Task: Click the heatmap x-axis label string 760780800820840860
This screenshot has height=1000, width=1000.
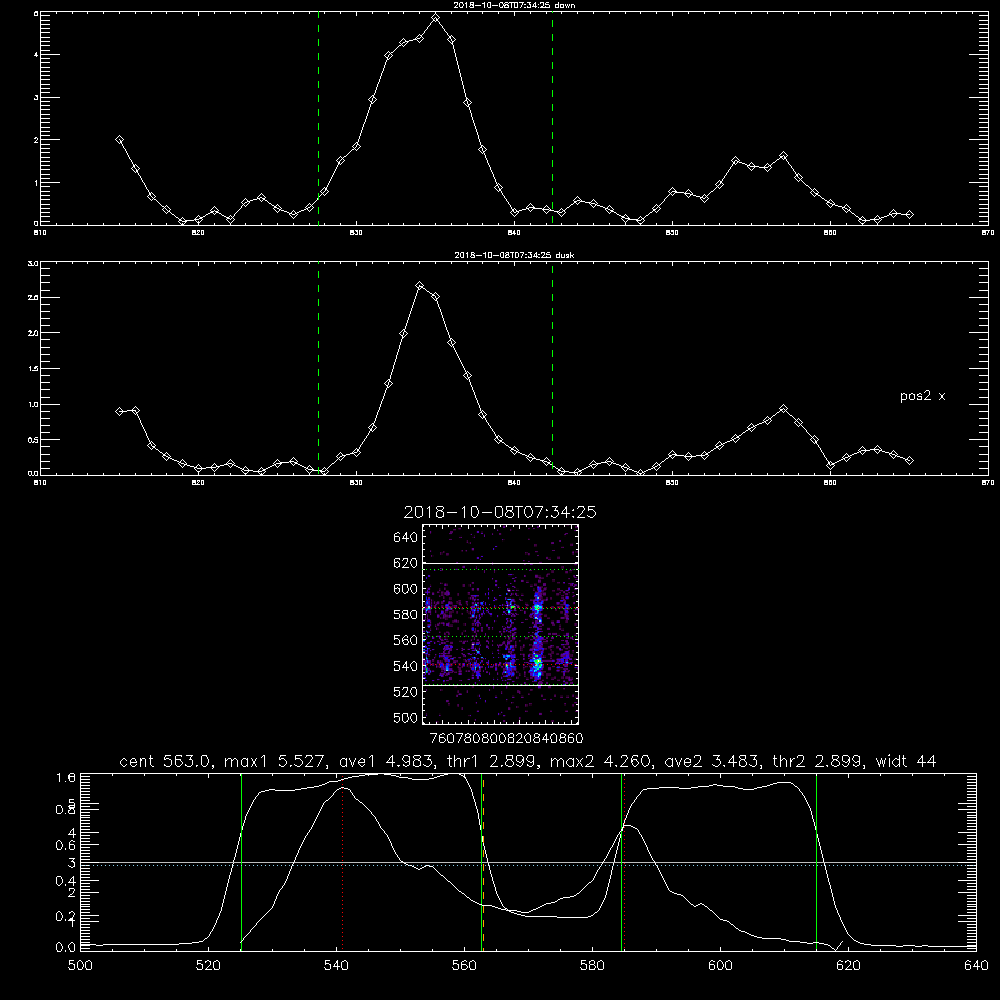Action: click(x=507, y=738)
